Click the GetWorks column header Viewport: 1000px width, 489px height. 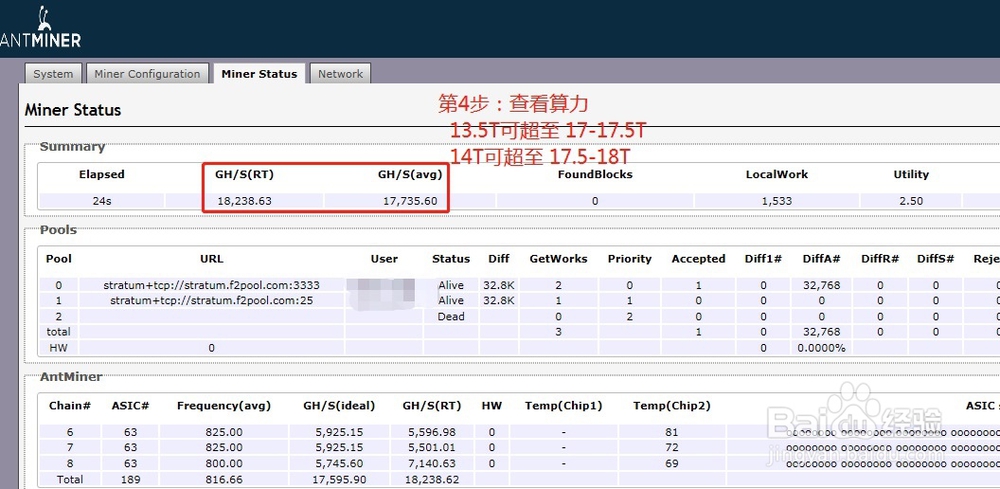(558, 259)
